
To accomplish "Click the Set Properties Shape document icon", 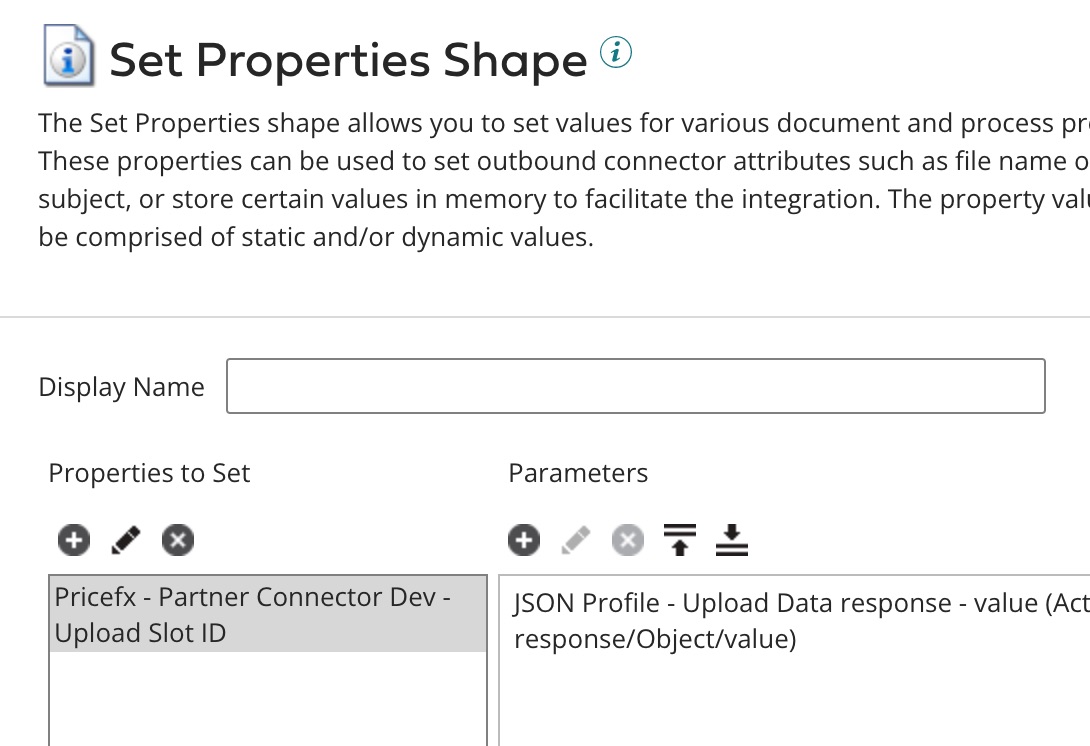I will click(x=69, y=57).
